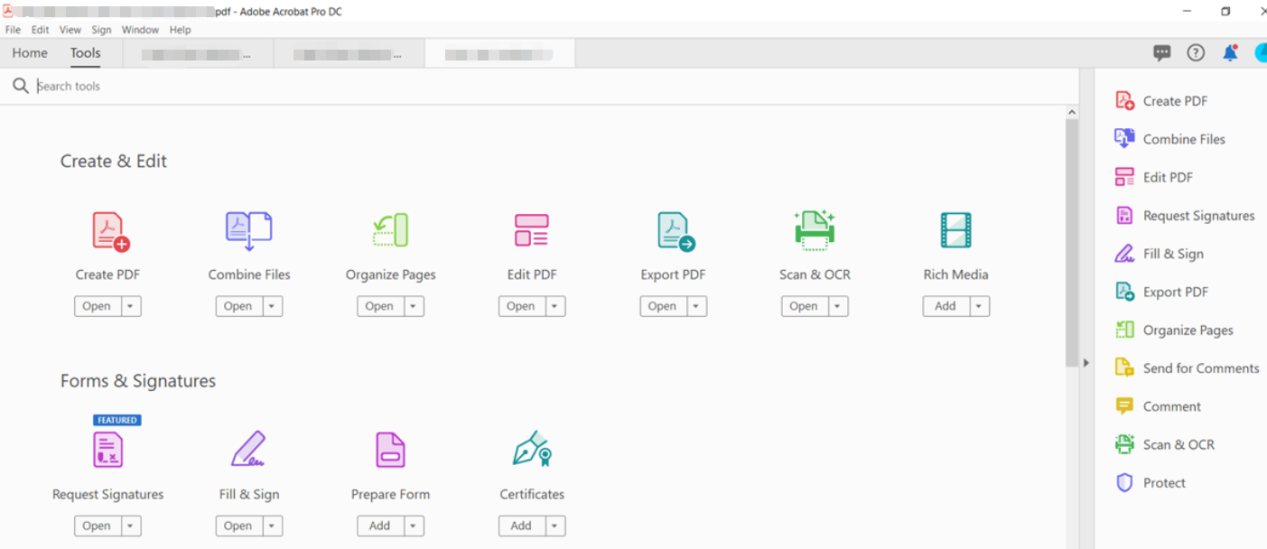Image resolution: width=1267 pixels, height=549 pixels.
Task: Select the Prepare Form tool icon
Action: (390, 450)
